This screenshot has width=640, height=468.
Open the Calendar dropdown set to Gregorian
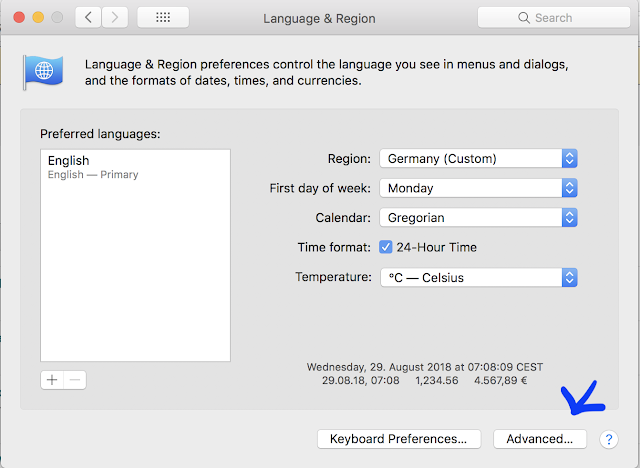pyautogui.click(x=478, y=217)
